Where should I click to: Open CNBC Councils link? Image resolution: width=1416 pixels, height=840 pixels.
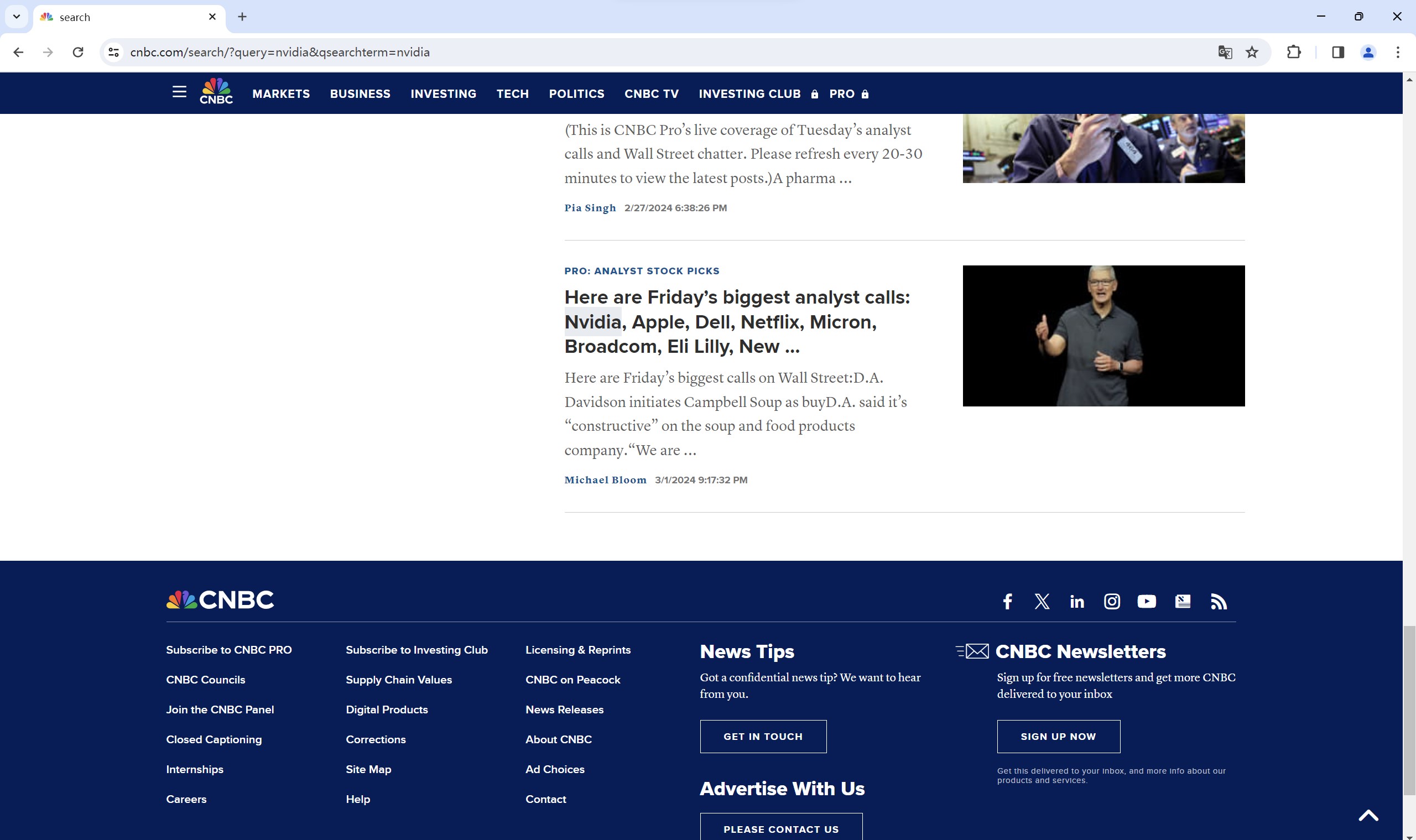point(206,680)
